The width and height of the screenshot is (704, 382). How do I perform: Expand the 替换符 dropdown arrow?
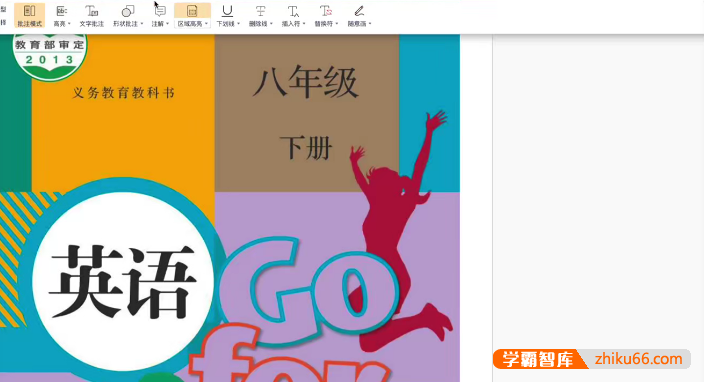tap(337, 24)
